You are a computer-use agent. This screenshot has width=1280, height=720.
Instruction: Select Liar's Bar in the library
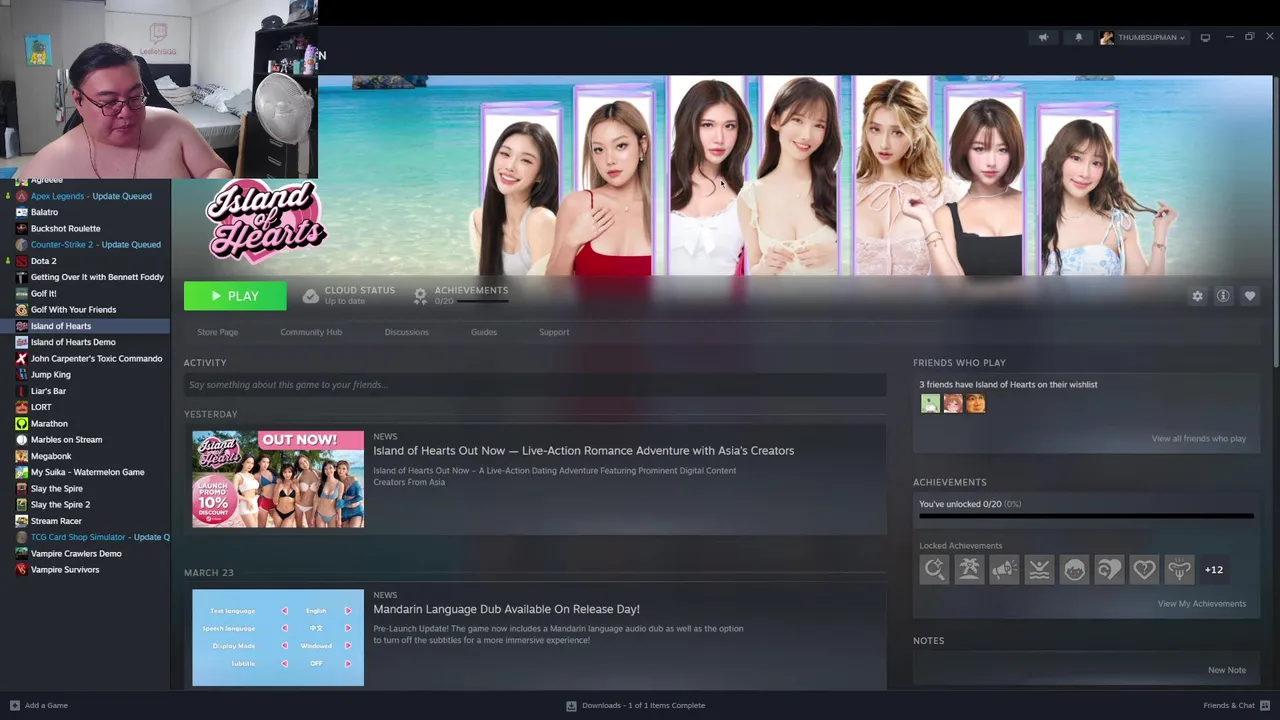click(48, 391)
